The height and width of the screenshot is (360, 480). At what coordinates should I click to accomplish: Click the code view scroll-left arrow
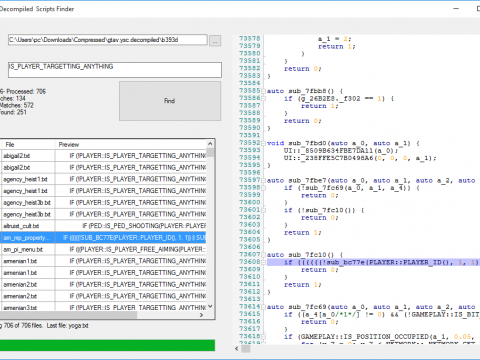point(237,349)
